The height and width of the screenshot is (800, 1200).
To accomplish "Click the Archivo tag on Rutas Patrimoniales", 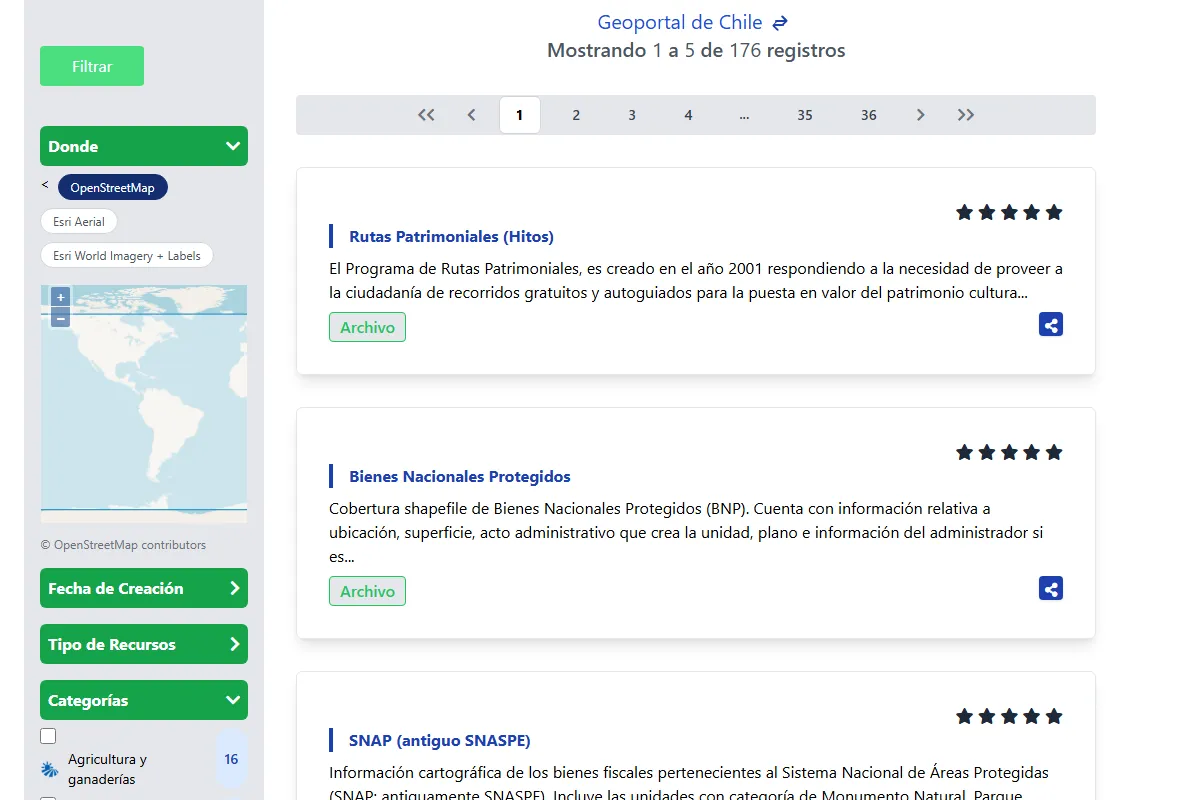I will point(367,327).
